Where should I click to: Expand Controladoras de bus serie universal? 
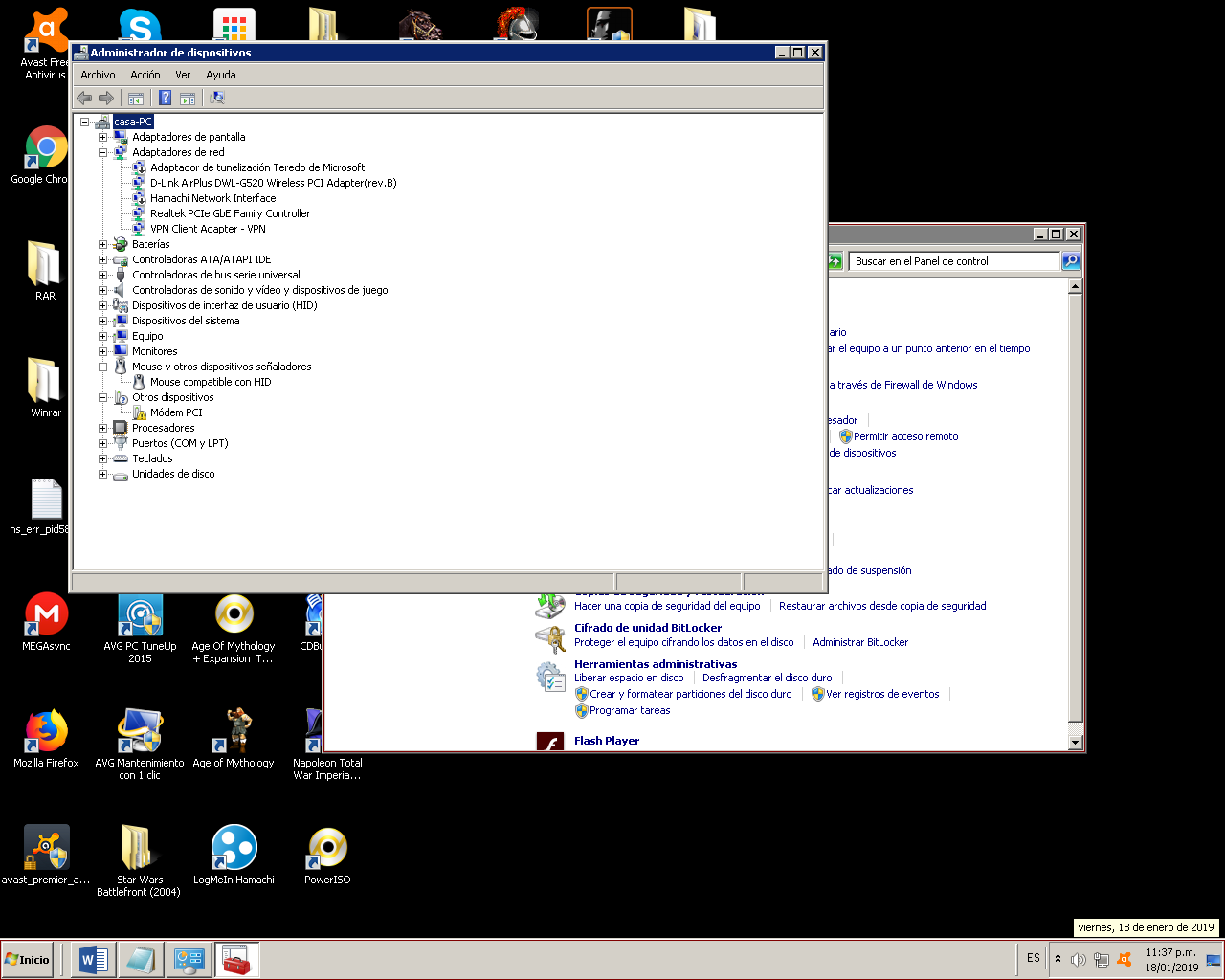point(103,275)
